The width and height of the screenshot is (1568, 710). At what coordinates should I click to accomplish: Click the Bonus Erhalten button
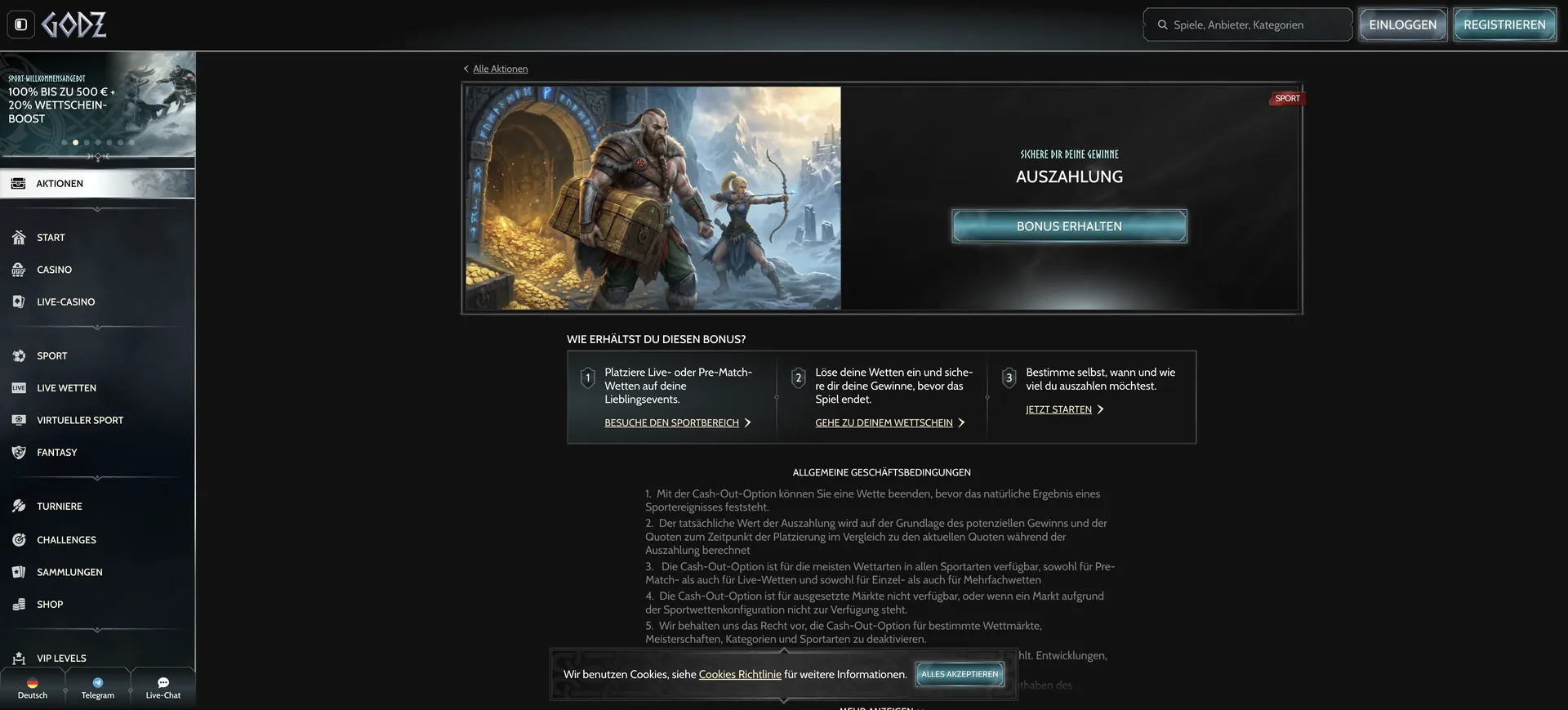[x=1069, y=226]
